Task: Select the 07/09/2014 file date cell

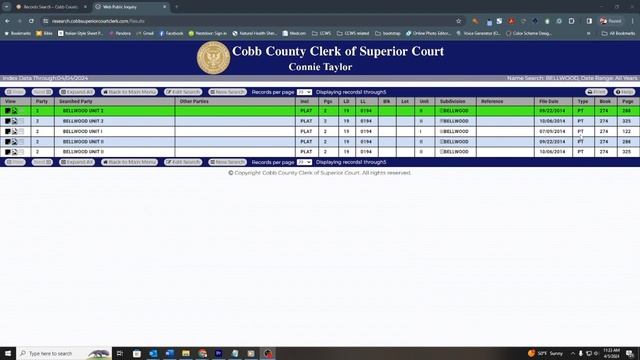Action: 553,131
